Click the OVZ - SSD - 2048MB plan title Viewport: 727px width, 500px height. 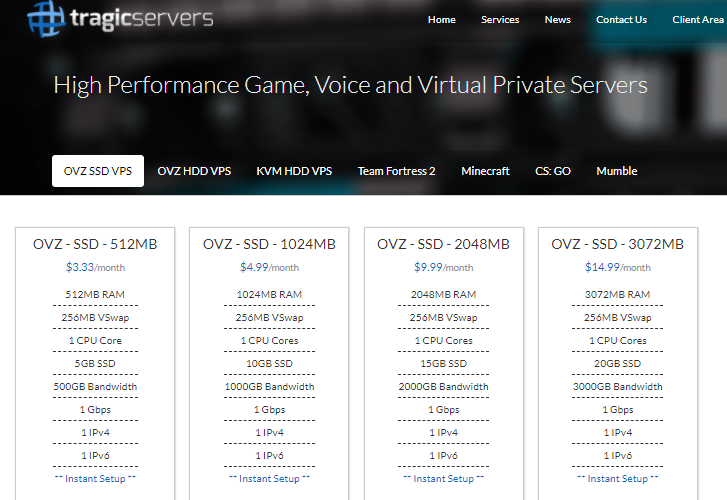coord(443,244)
